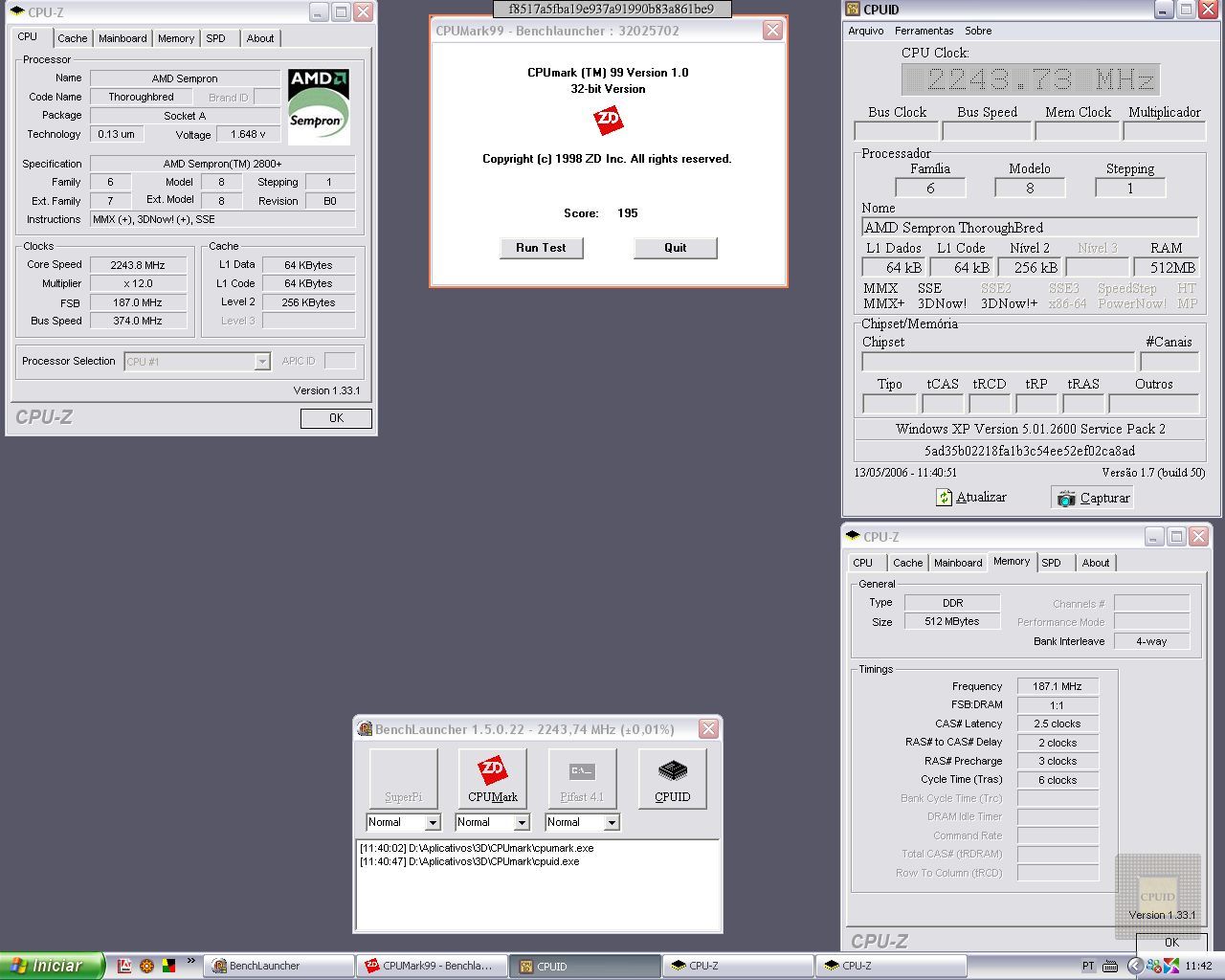1225x980 pixels.
Task: Click the AMD Sempron ThoroughBred name field
Action: [x=1030, y=228]
